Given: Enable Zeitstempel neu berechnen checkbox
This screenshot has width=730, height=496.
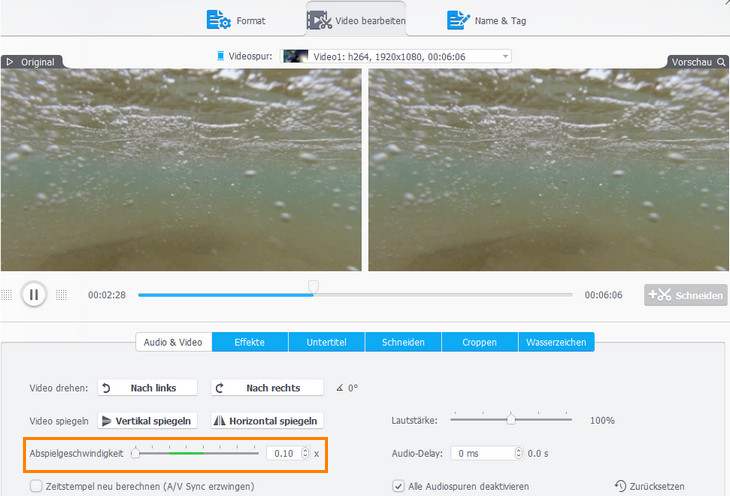Looking at the screenshot, I should coord(36,486).
